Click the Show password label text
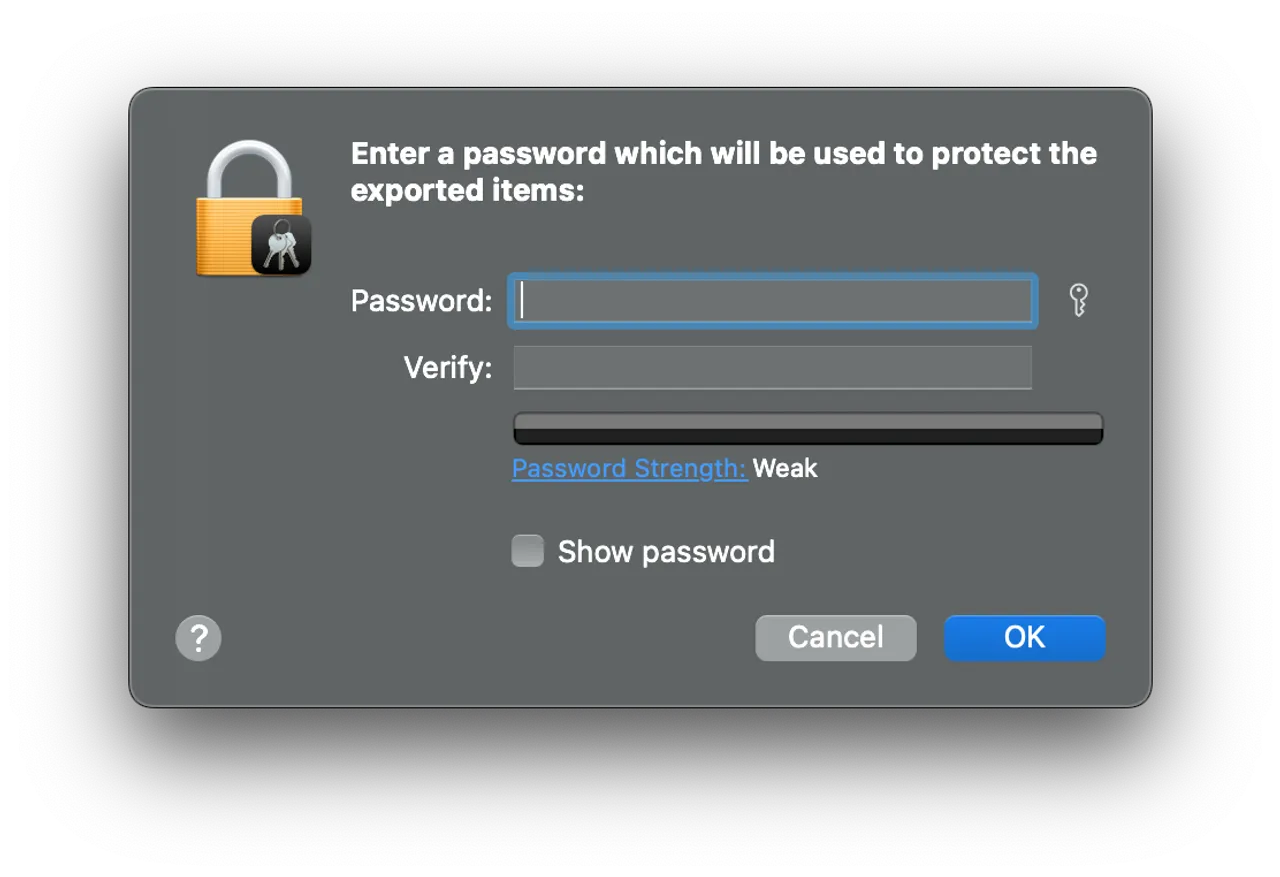Viewport: 1280px width, 877px height. pos(665,551)
